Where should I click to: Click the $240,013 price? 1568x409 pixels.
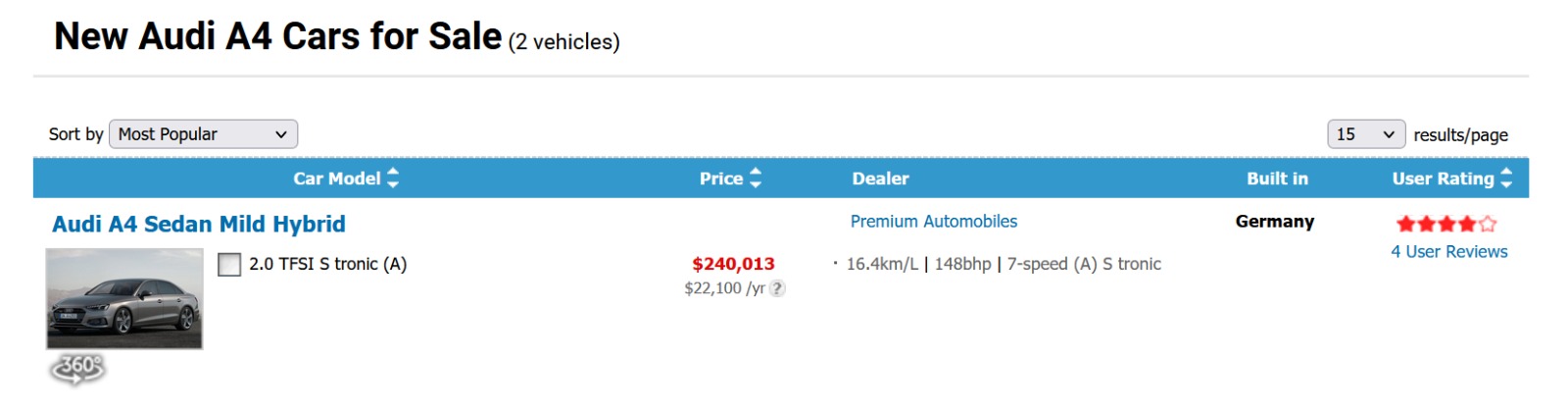733,264
